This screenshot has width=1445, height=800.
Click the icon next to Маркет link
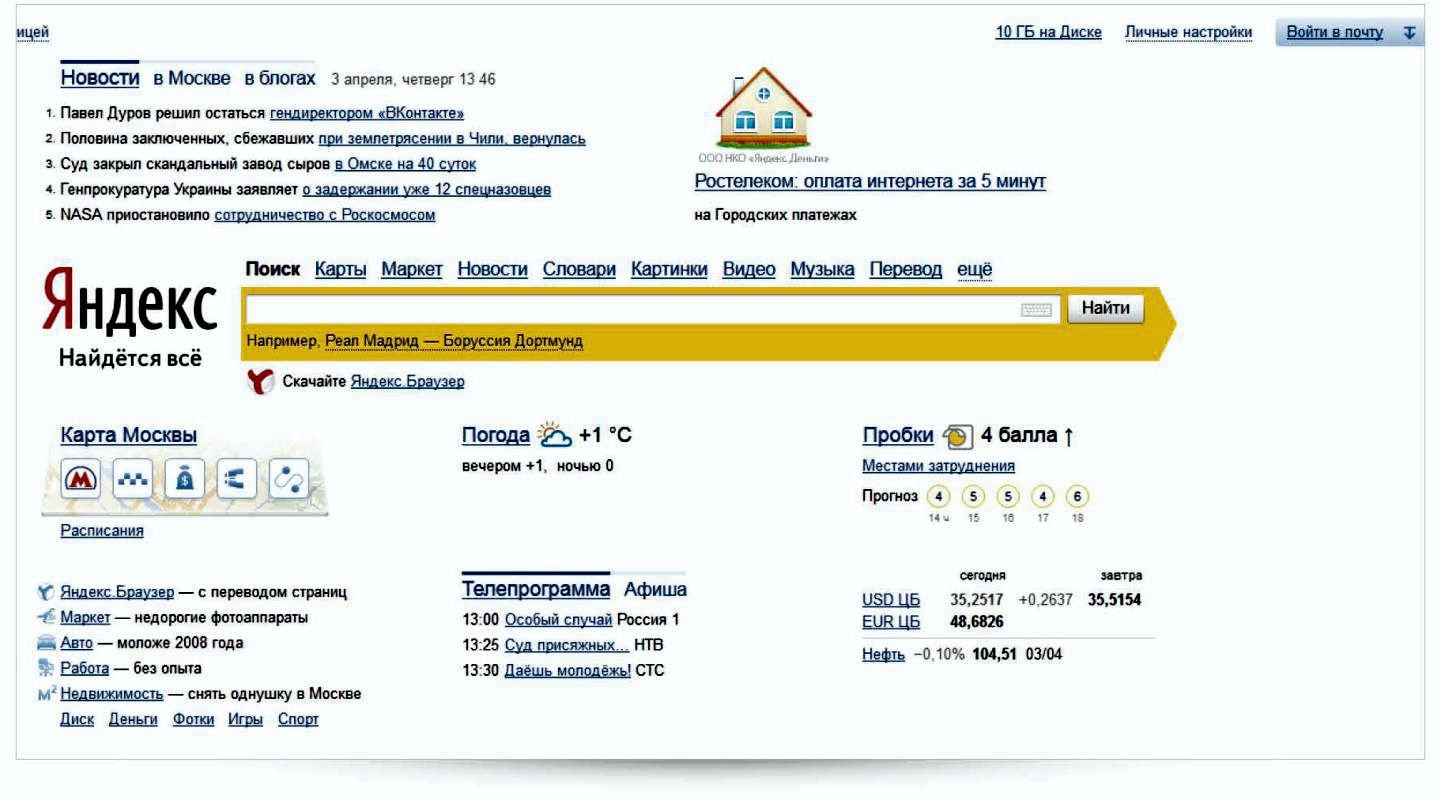pos(46,618)
